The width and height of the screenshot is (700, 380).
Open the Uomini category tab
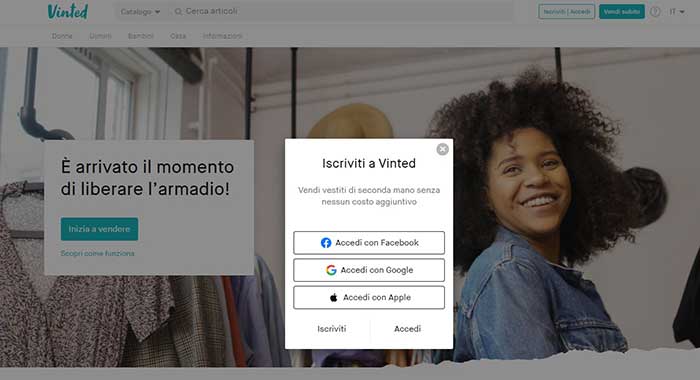coord(100,36)
